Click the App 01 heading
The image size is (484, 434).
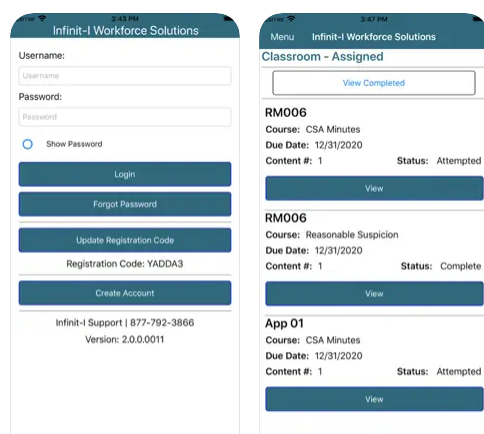point(284,323)
